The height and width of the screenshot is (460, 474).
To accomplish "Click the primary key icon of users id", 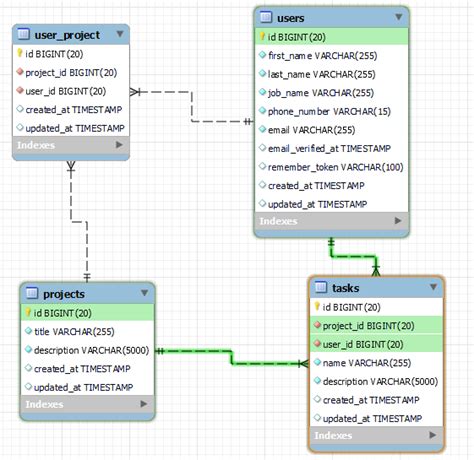I will (x=262, y=36).
